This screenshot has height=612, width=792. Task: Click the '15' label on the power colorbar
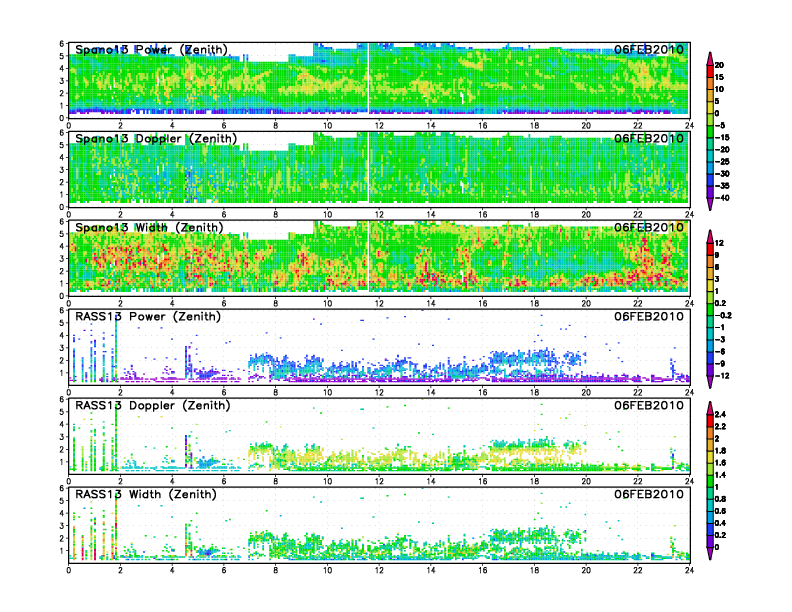[x=719, y=77]
